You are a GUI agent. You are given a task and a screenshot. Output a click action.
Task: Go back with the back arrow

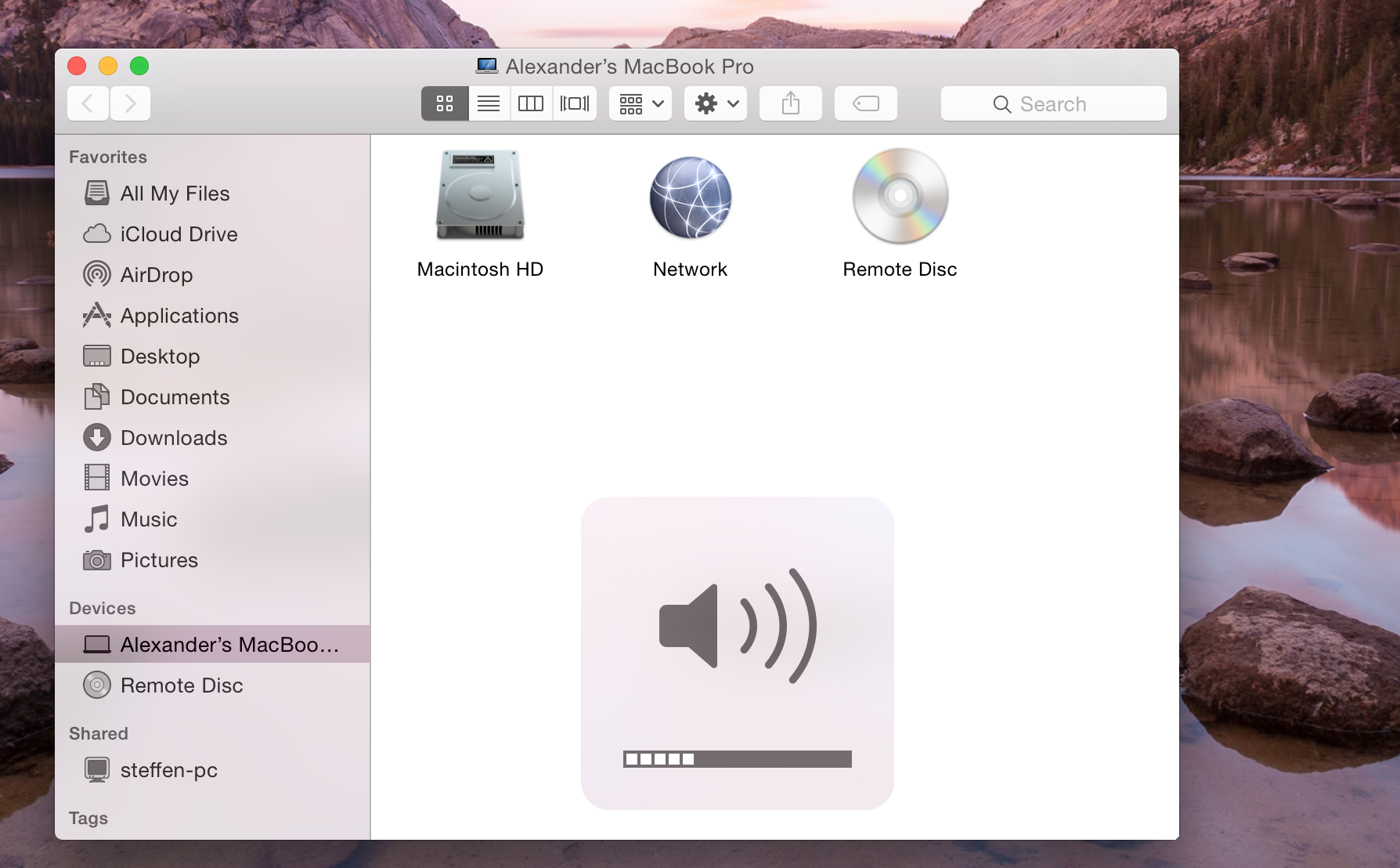pos(88,103)
